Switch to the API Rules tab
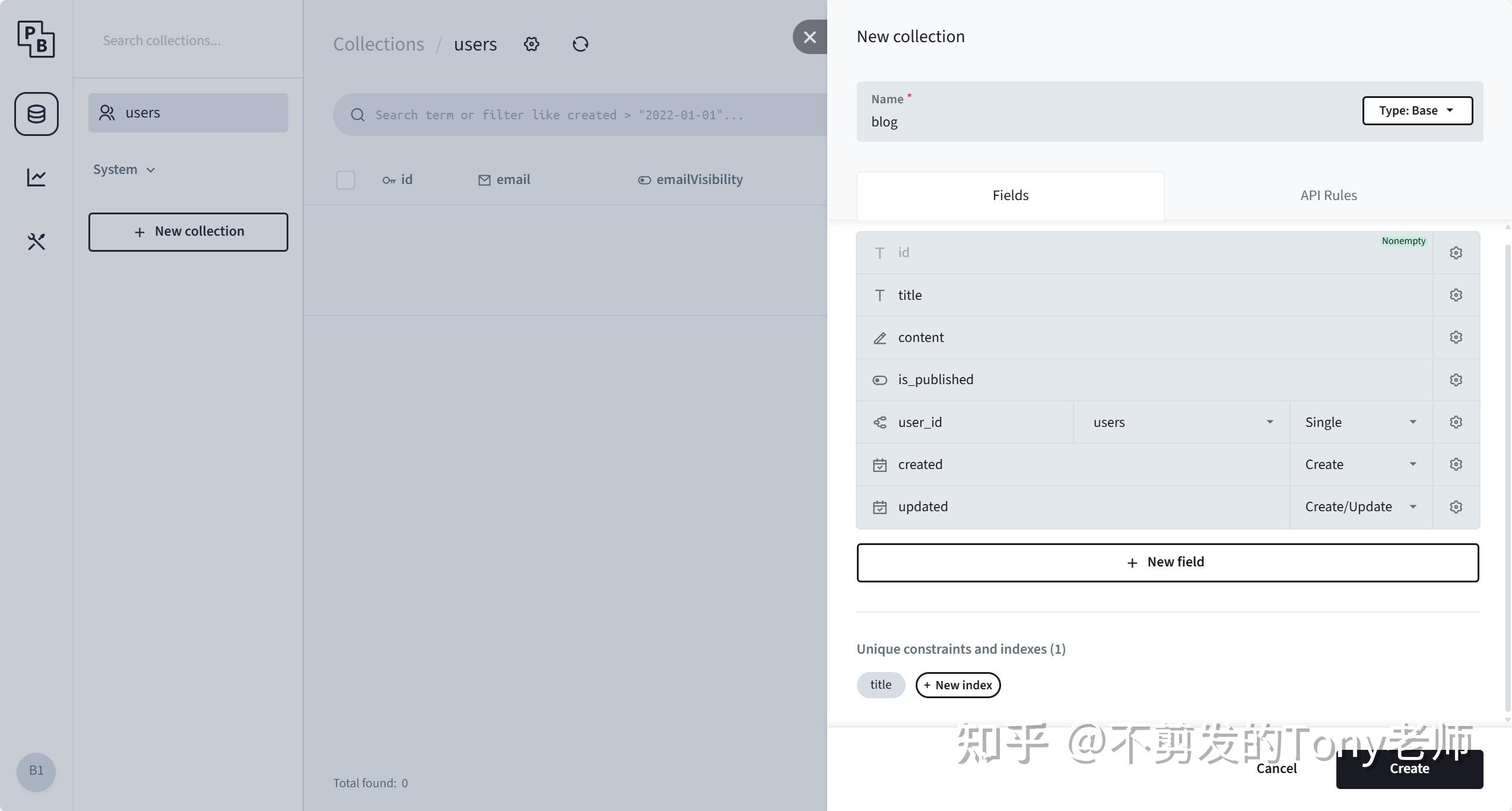 1328,195
